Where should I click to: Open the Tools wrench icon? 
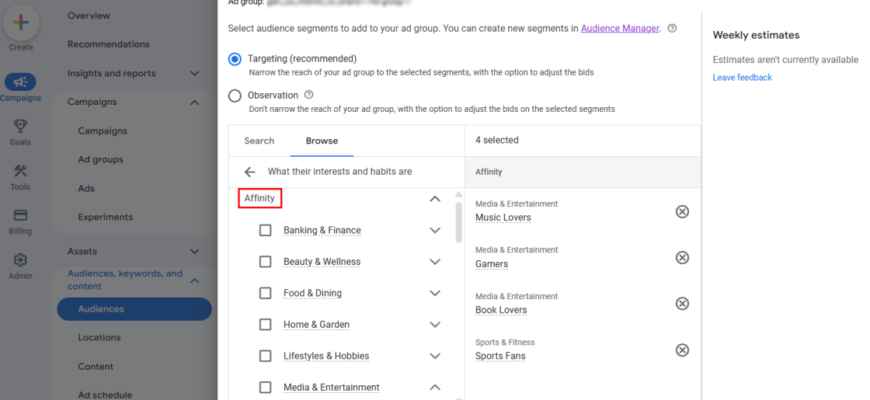(x=21, y=170)
